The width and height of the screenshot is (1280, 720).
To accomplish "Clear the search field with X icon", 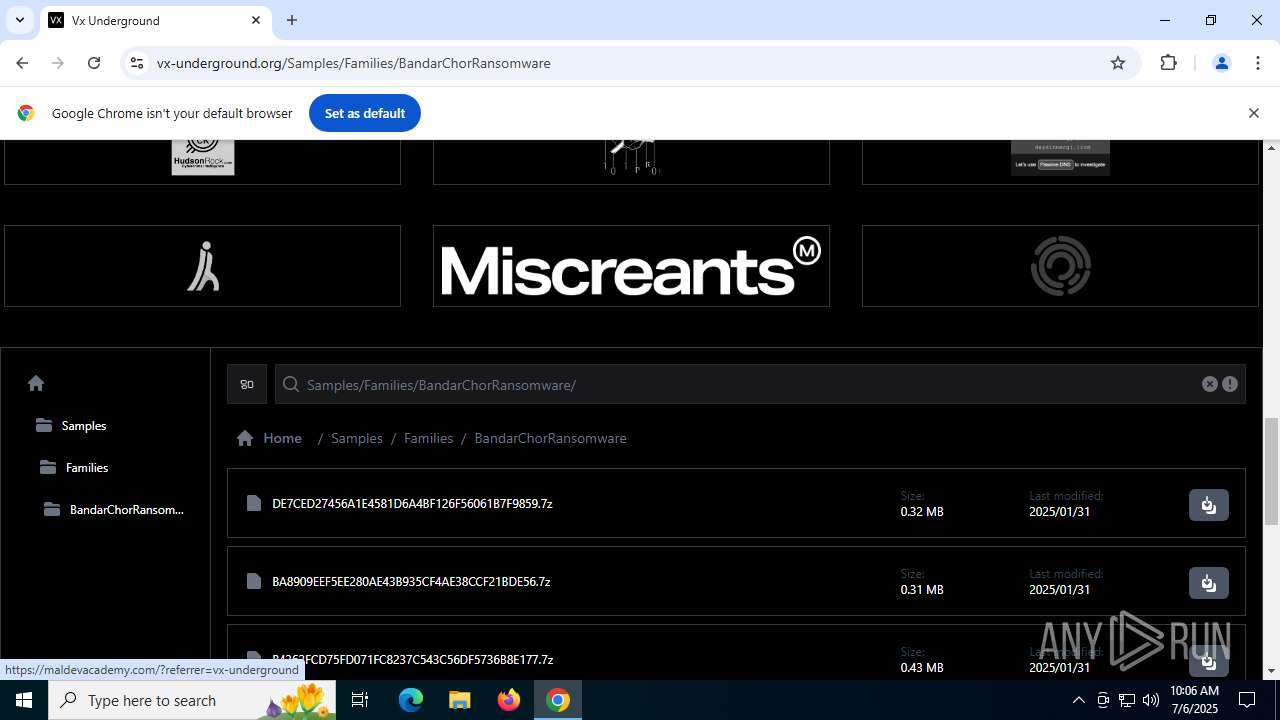I will [x=1210, y=384].
